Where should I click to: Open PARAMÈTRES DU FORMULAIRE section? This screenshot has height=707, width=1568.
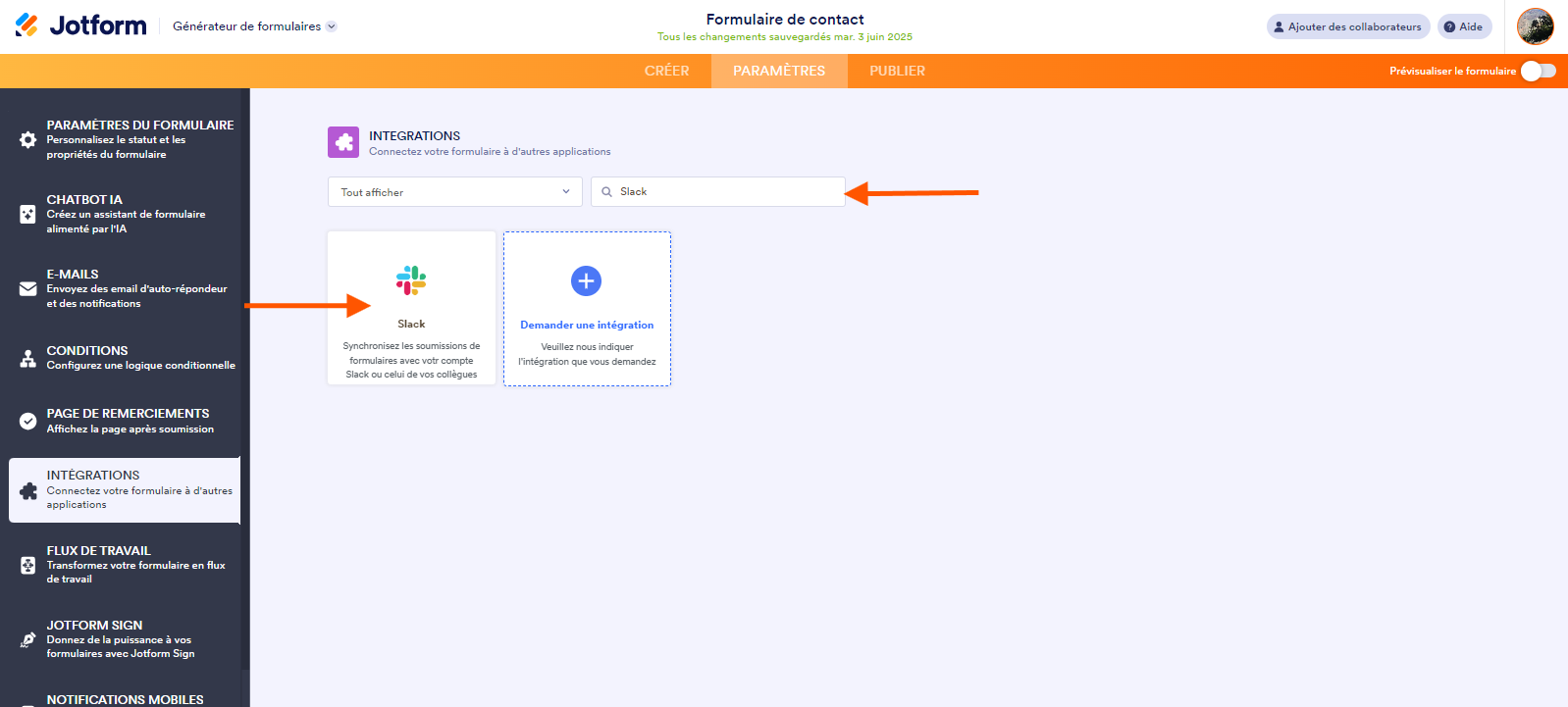coord(125,139)
